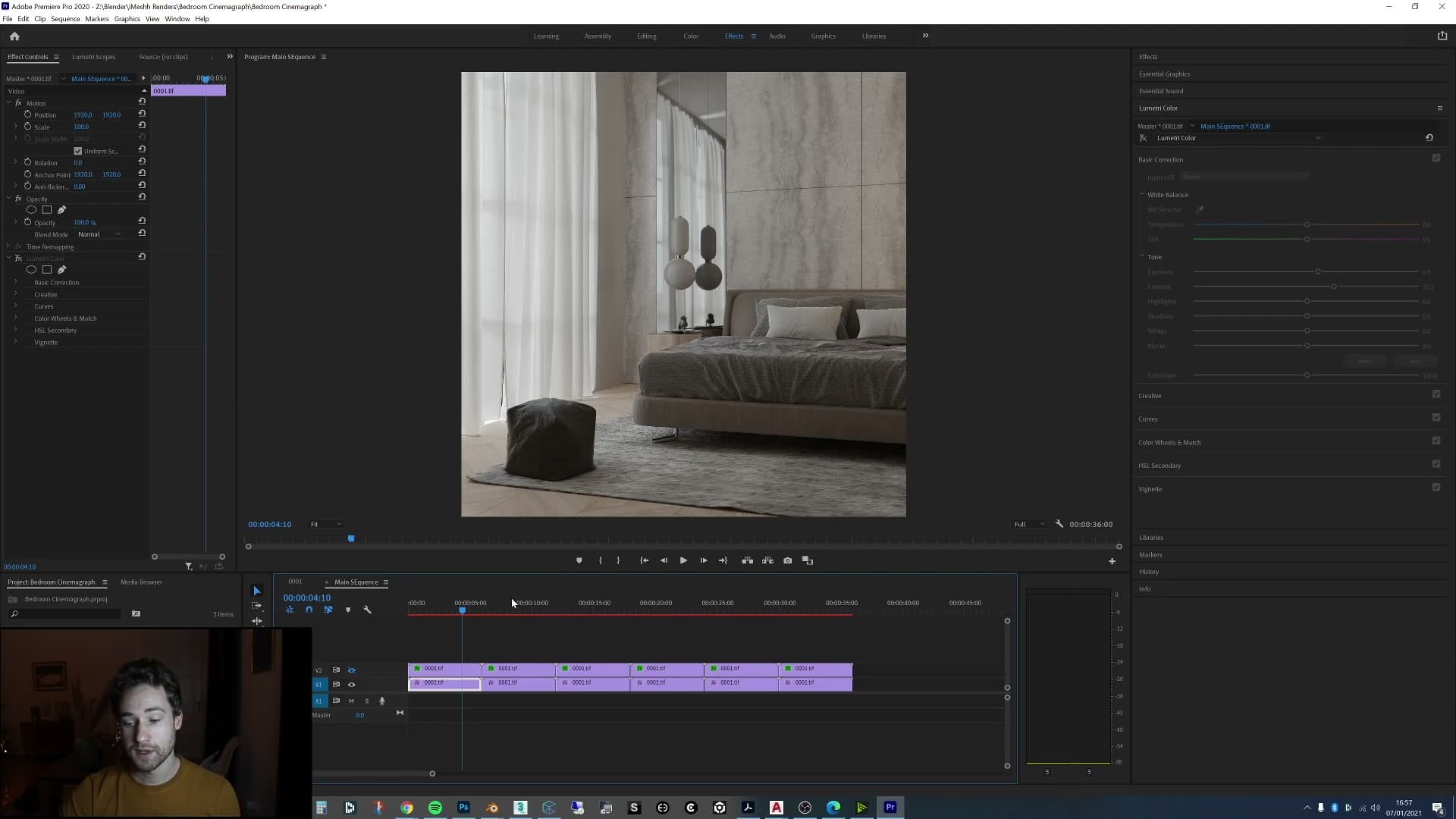Open Media Browser tab

pos(141,582)
